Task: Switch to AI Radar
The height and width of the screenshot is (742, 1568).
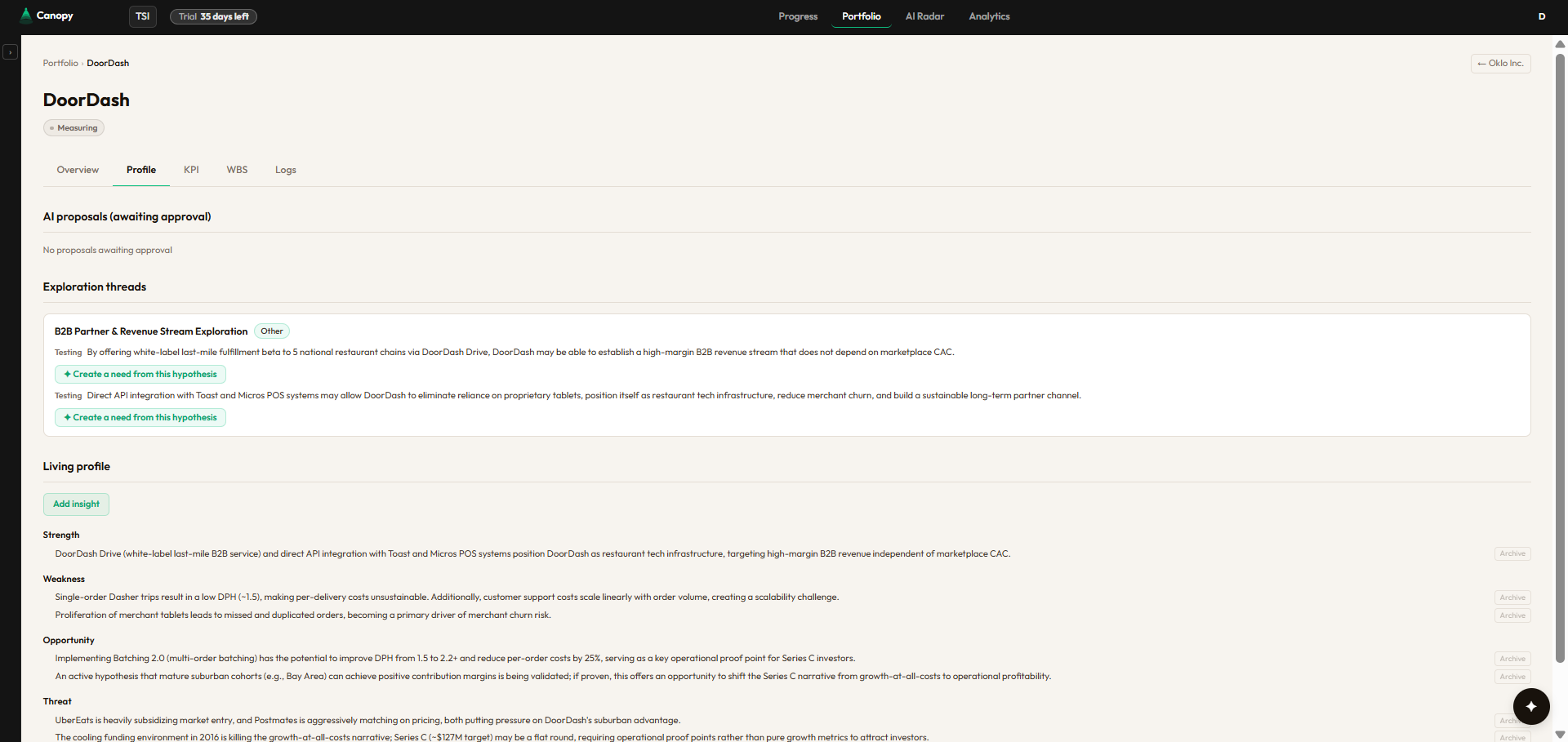Action: [x=924, y=16]
